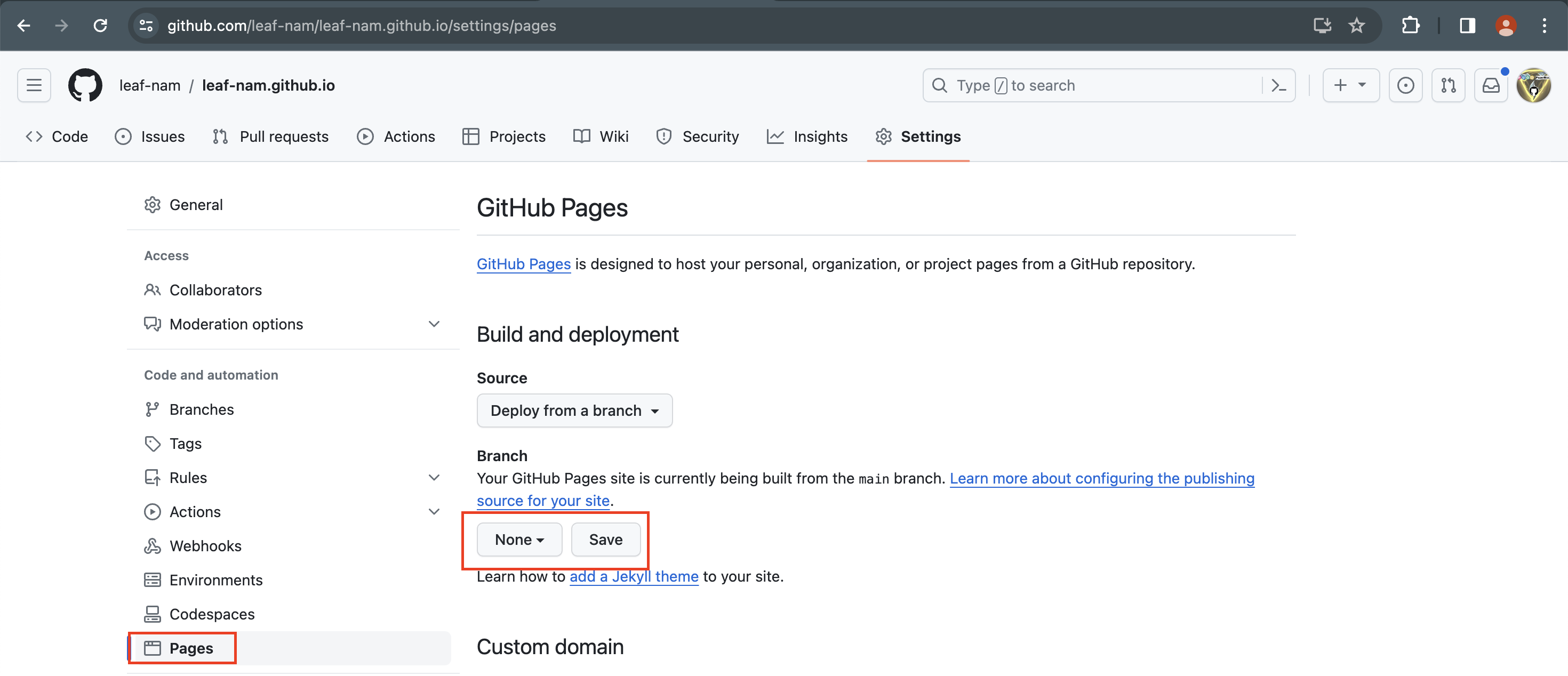Viewport: 1568px width, 676px height.
Task: Click the install app icon in address bar
Action: [x=1322, y=26]
